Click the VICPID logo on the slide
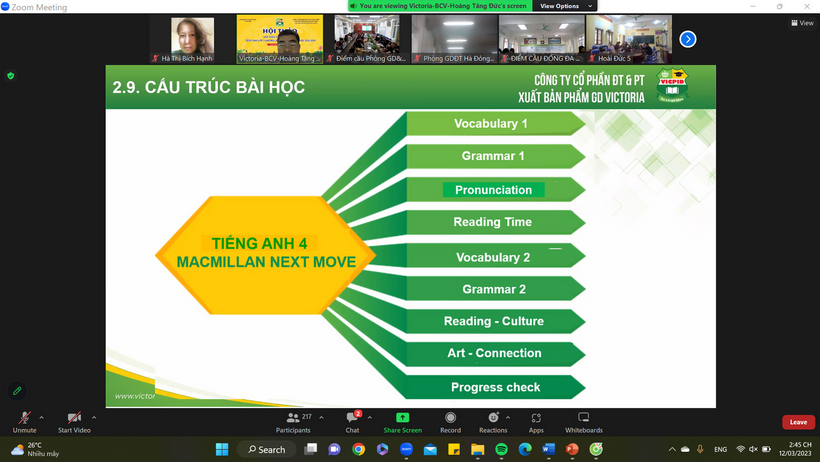820x462 pixels. [672, 84]
